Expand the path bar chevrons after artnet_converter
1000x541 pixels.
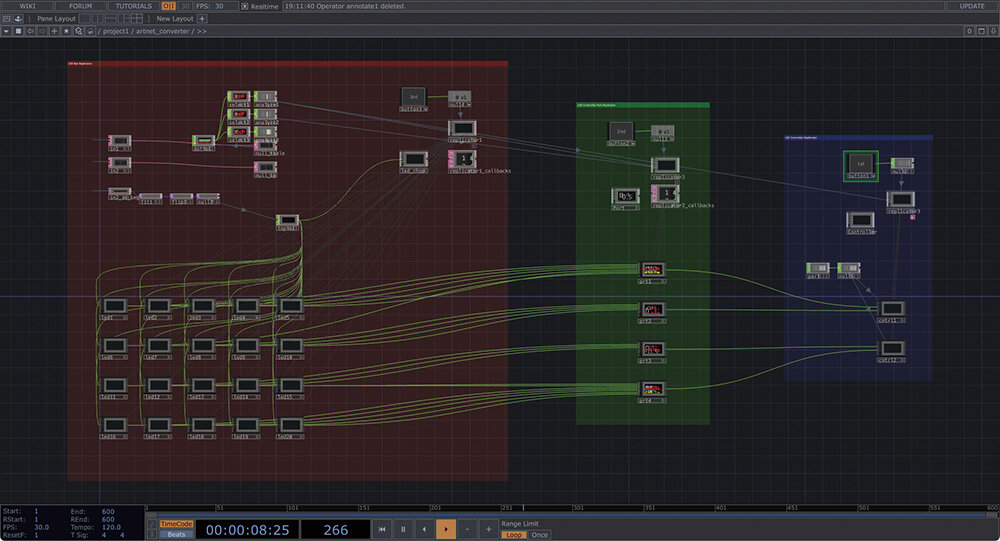[202, 31]
